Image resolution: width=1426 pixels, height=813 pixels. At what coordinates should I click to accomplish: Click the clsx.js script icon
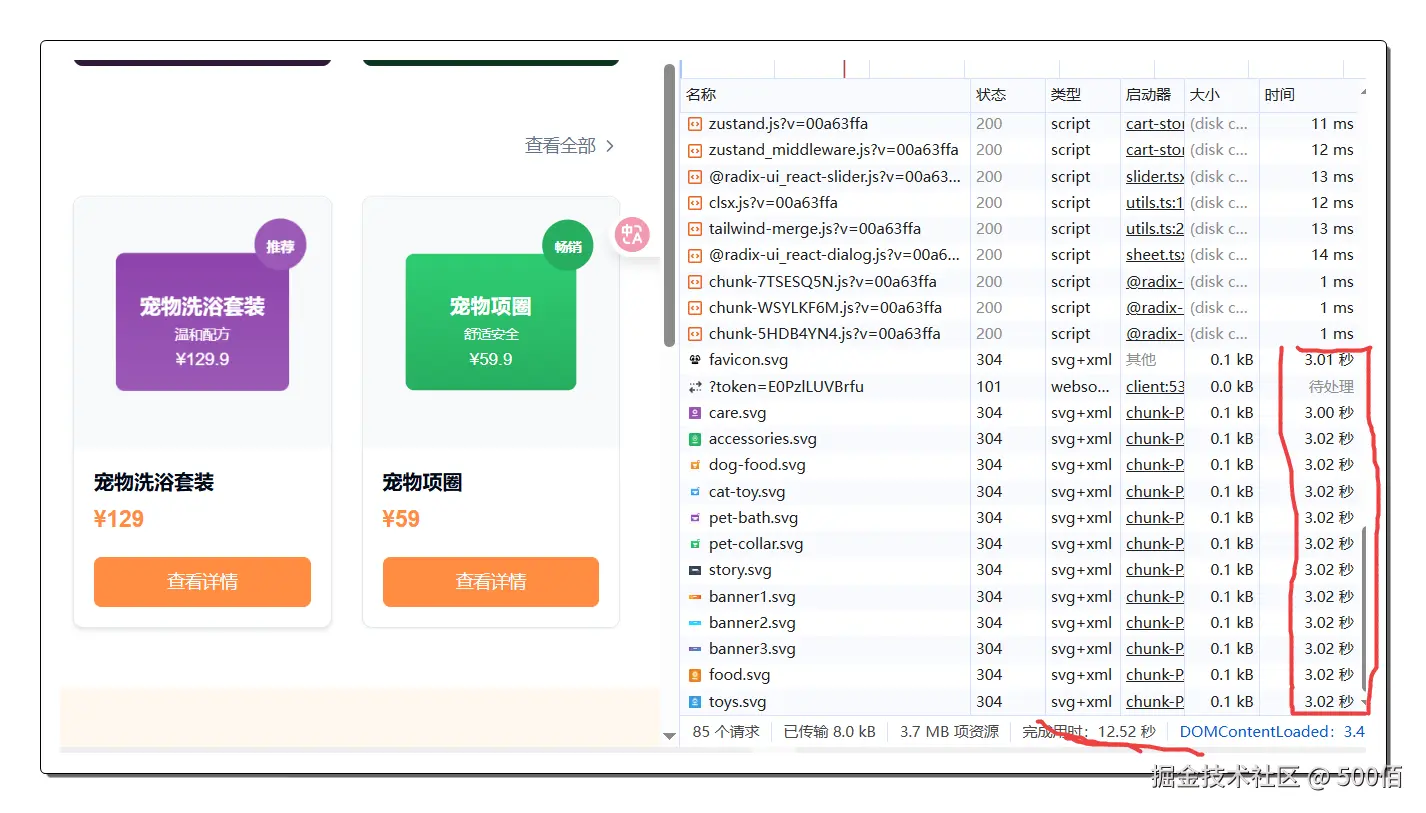[x=695, y=203]
